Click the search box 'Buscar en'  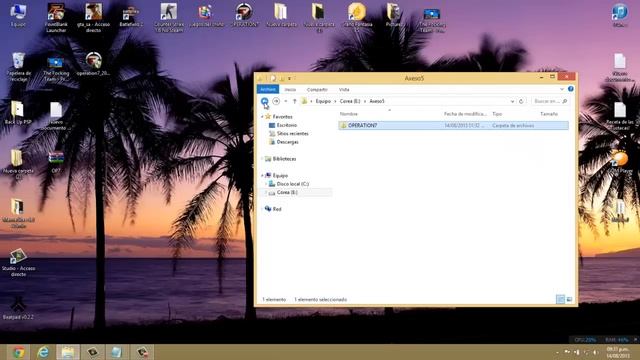pos(550,101)
